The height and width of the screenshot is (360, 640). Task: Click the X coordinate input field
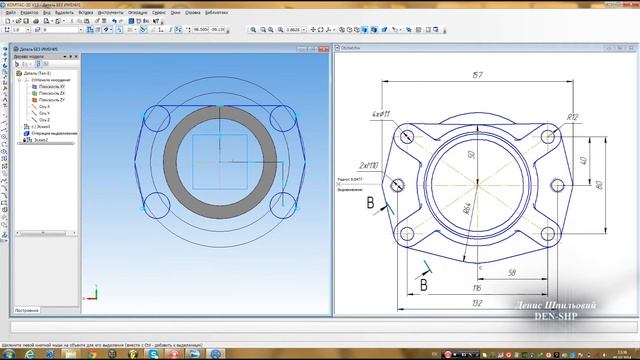click(x=200, y=29)
